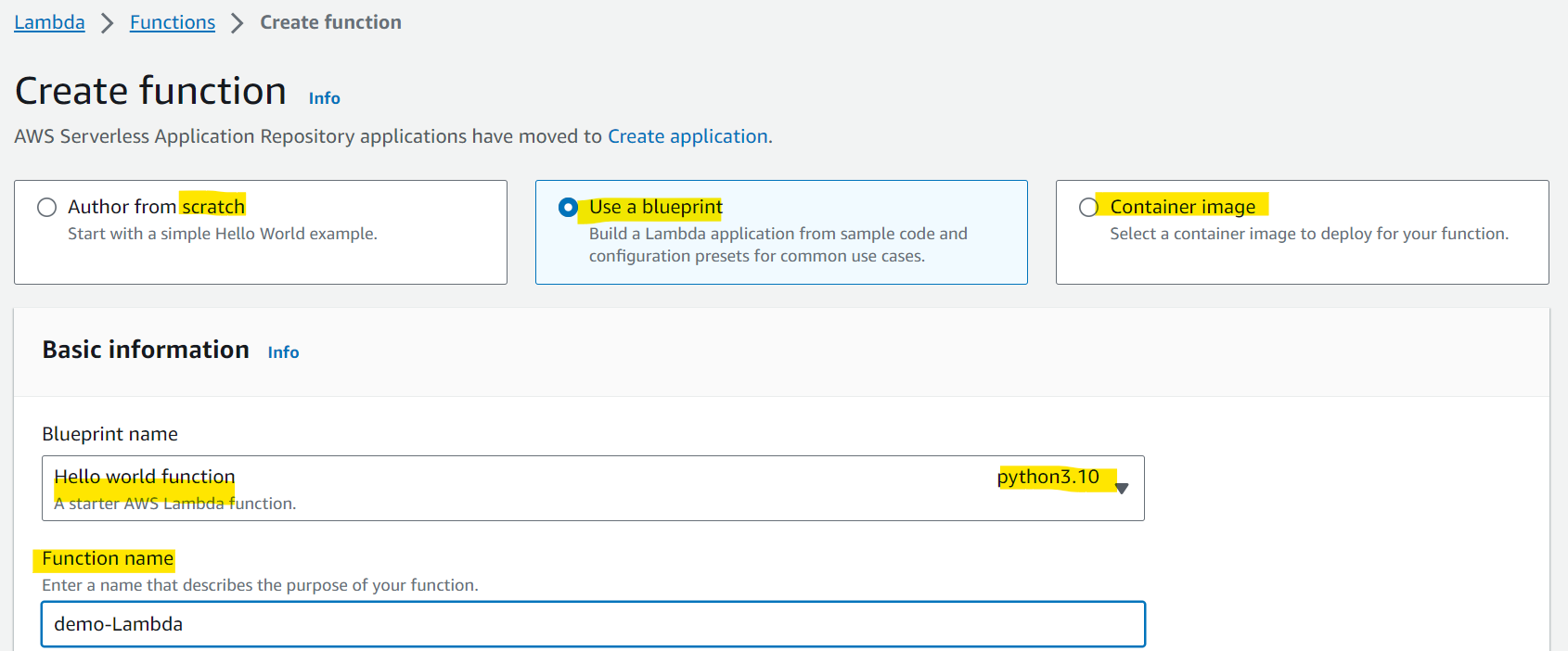Click the 'Select a container image to deploy' description
Screen dimensions: 1568x651
(x=1309, y=234)
